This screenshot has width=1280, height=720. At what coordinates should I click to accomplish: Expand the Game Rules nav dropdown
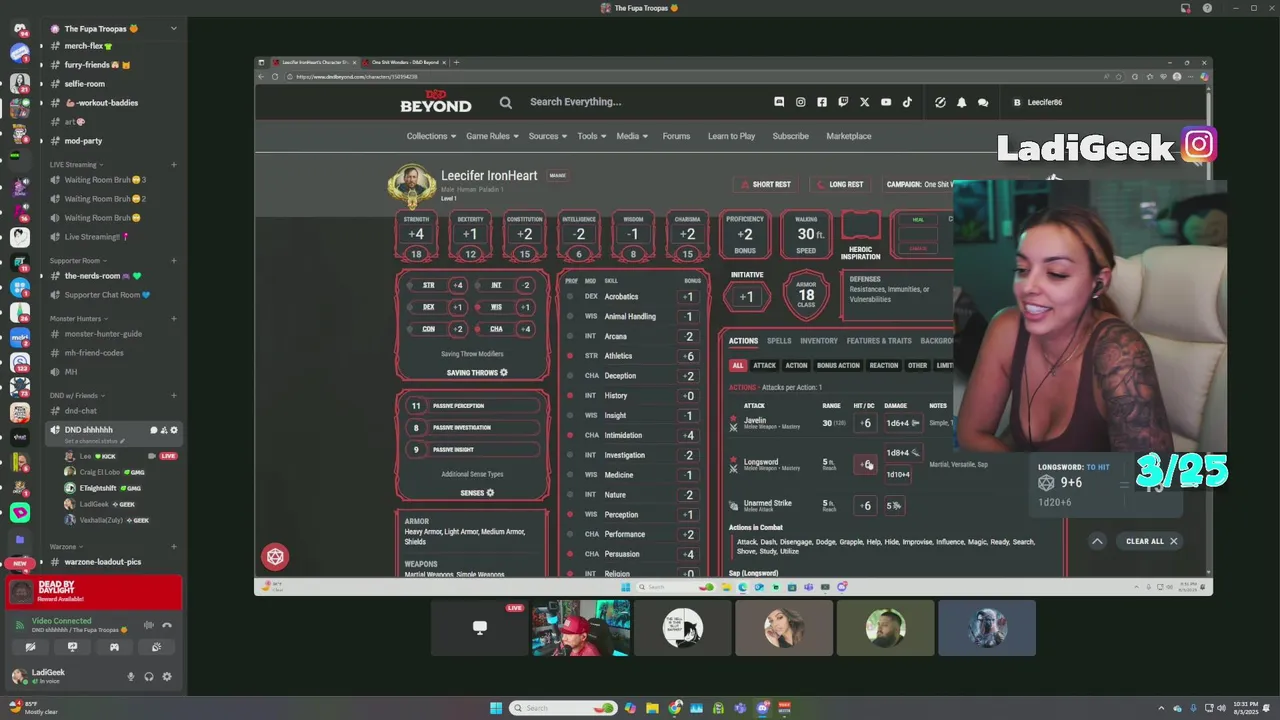coord(492,136)
